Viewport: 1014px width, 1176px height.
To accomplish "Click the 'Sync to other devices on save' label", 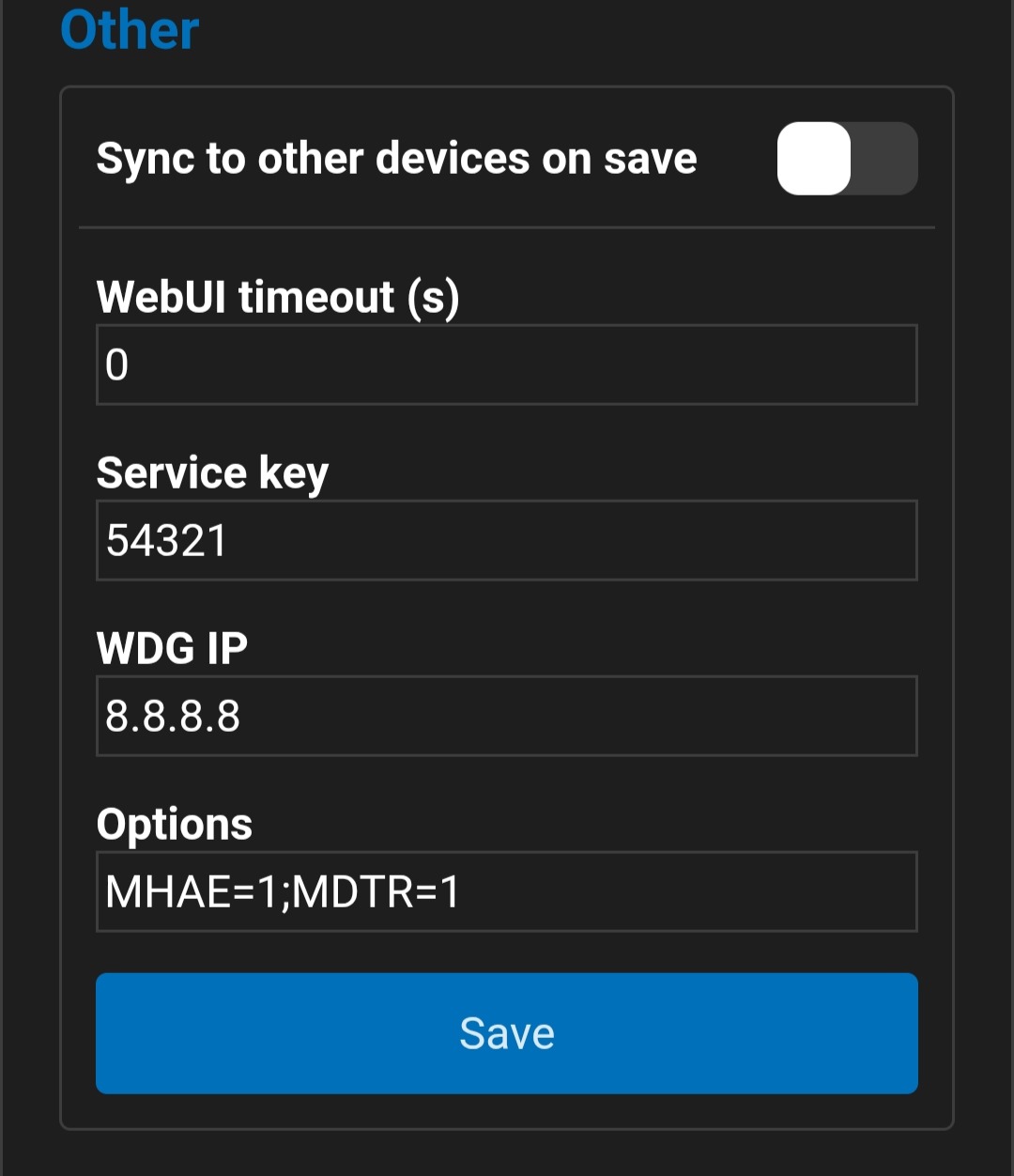I will pos(396,159).
